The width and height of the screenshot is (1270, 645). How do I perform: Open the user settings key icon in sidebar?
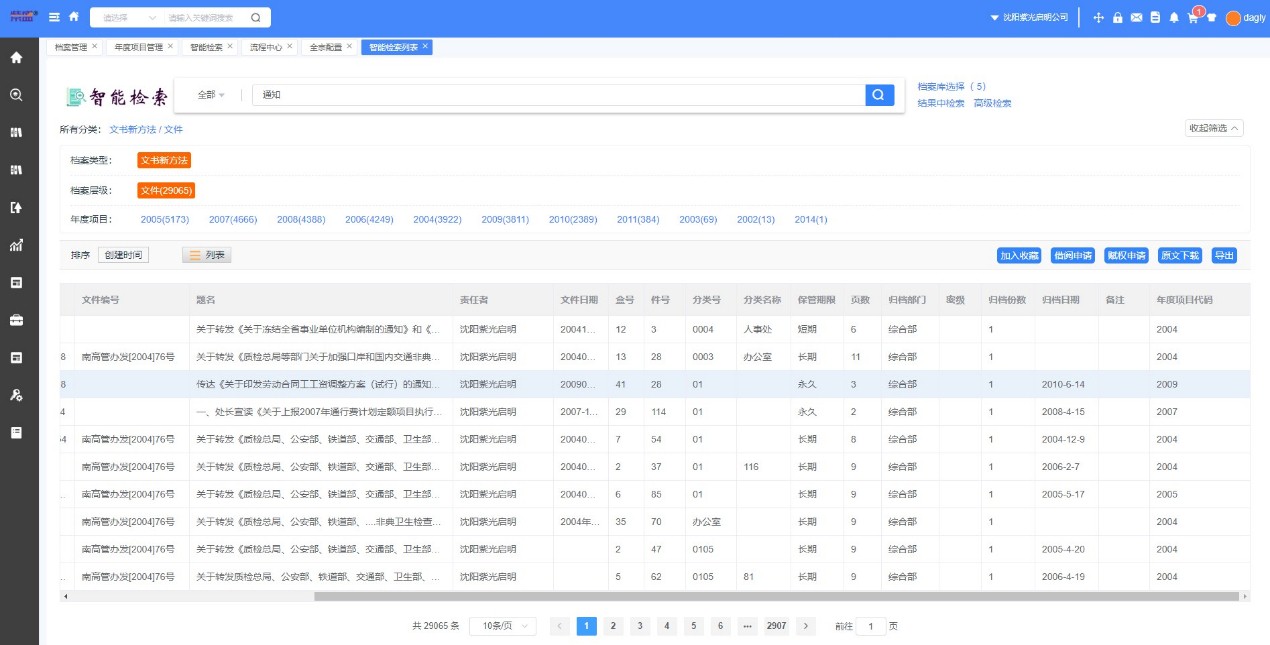pyautogui.click(x=16, y=395)
